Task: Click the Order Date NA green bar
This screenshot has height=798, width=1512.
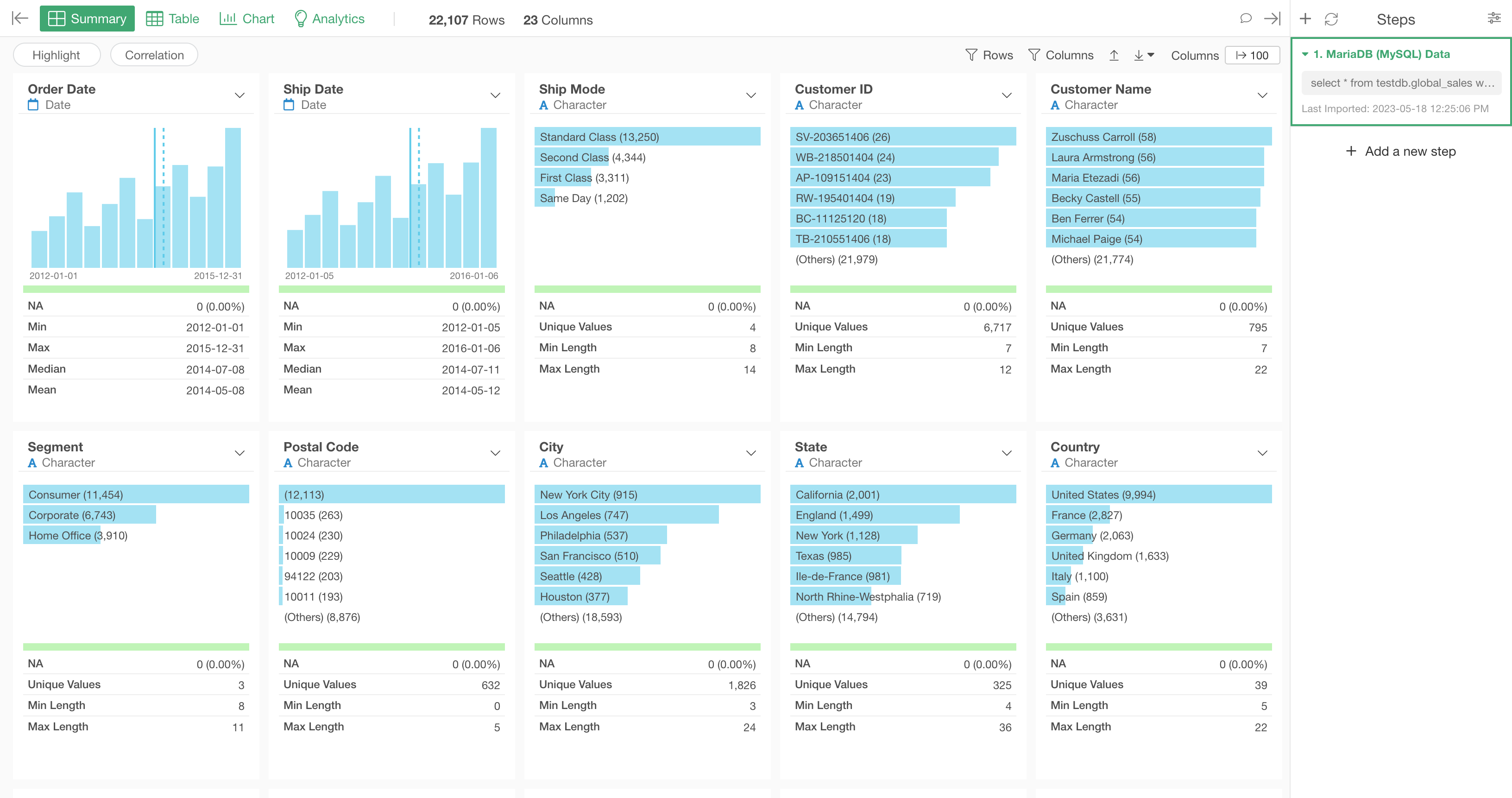Action: coord(136,289)
